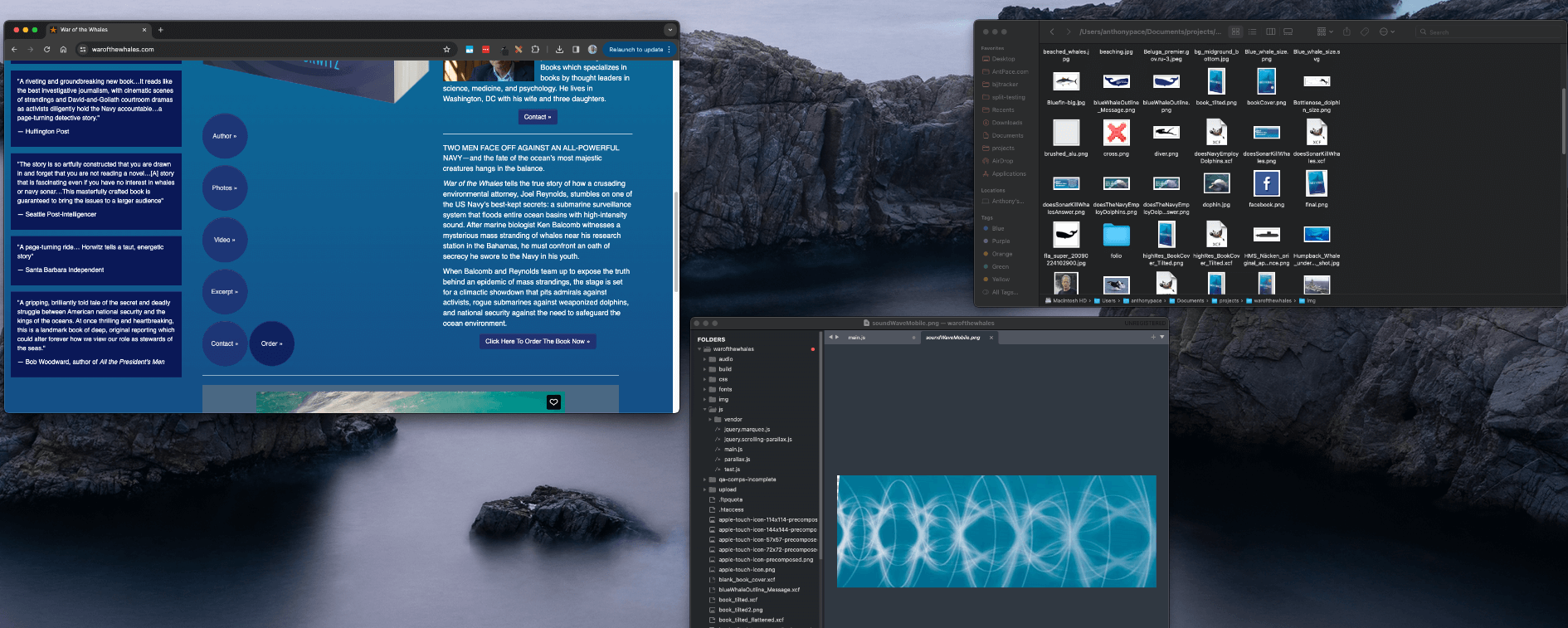Select War of the Whales Chrome tab
The image size is (1568, 628).
click(x=98, y=30)
